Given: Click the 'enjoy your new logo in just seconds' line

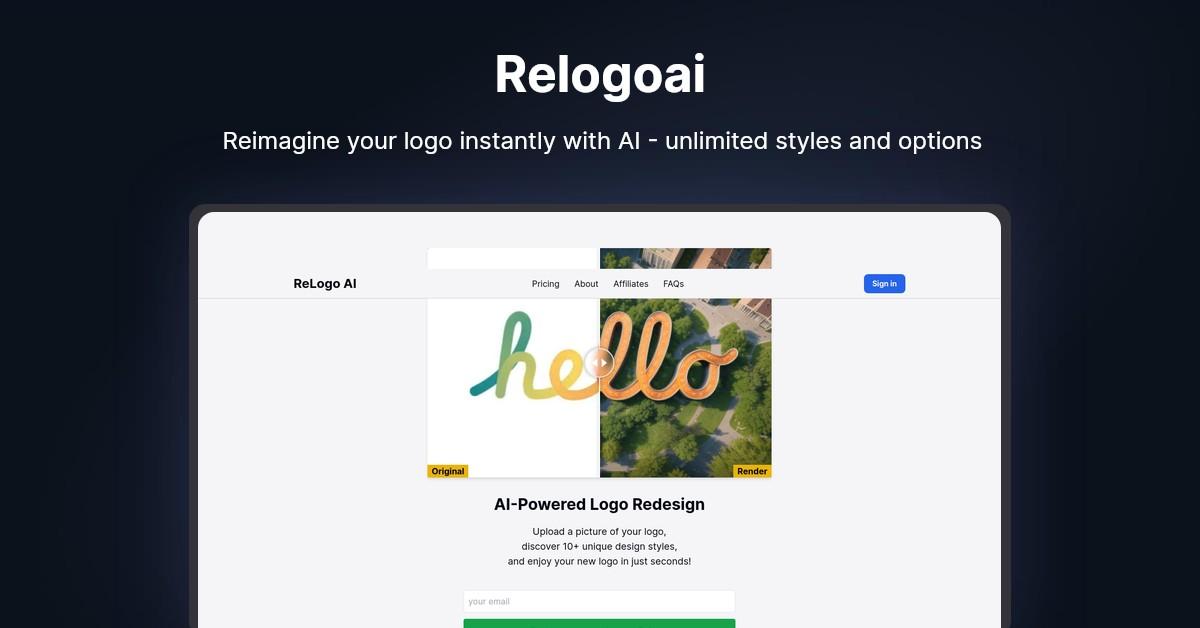Looking at the screenshot, I should click(599, 562).
